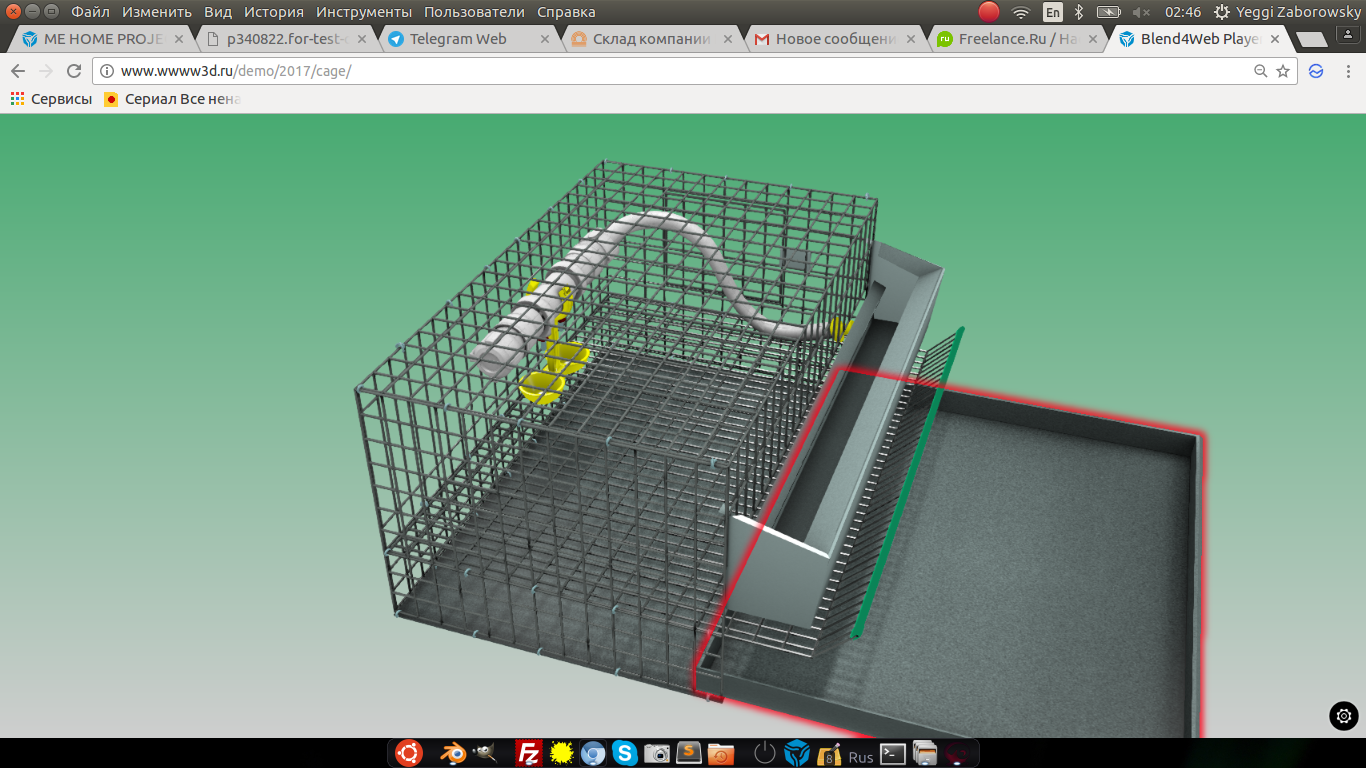Click the browser Back arrow

(18, 71)
